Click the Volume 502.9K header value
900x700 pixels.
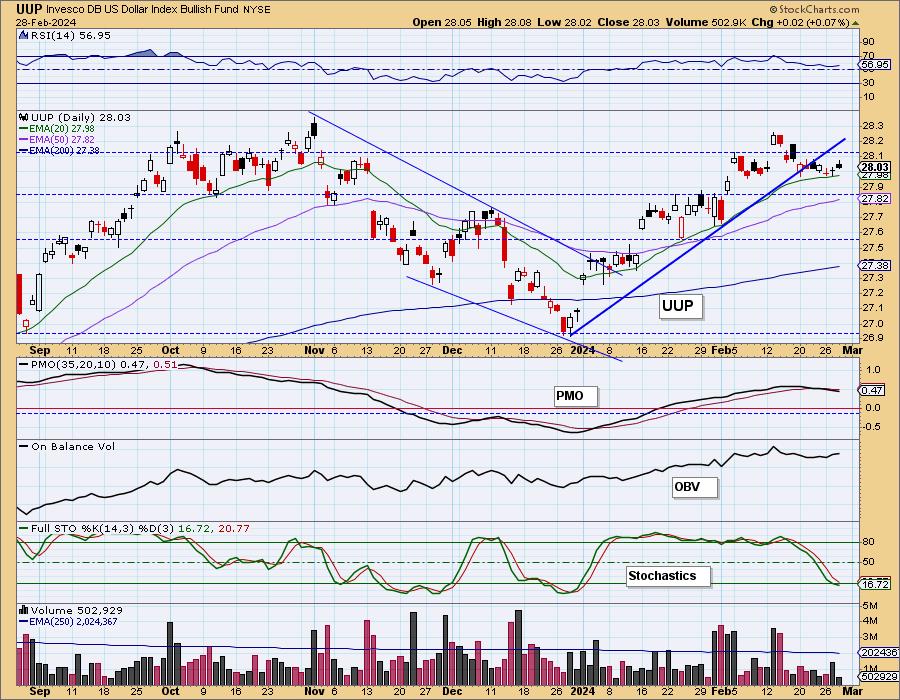[706, 22]
